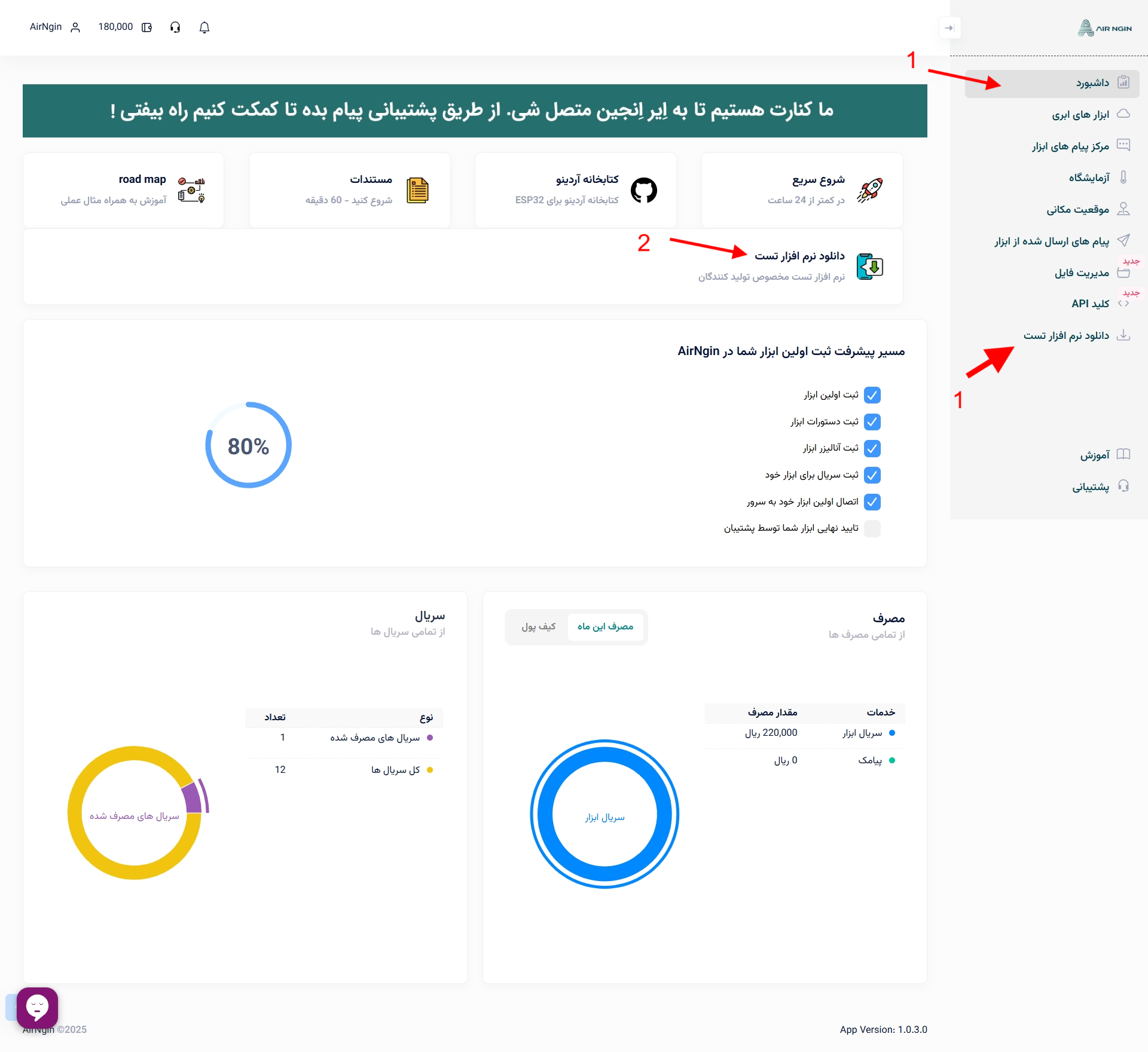Click the message icon for مرکز پیام های ابزار

(x=1123, y=145)
